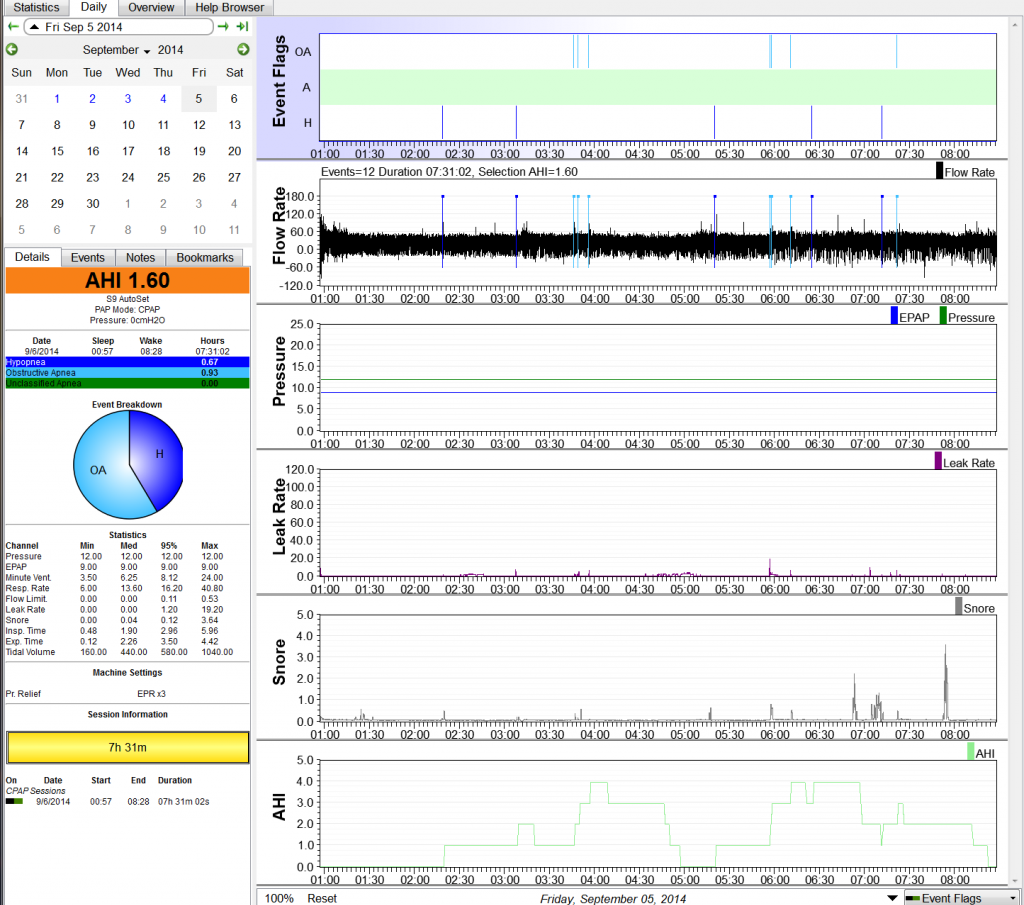Select the Events tab
Viewport: 1024px width, 905px height.
(88, 257)
